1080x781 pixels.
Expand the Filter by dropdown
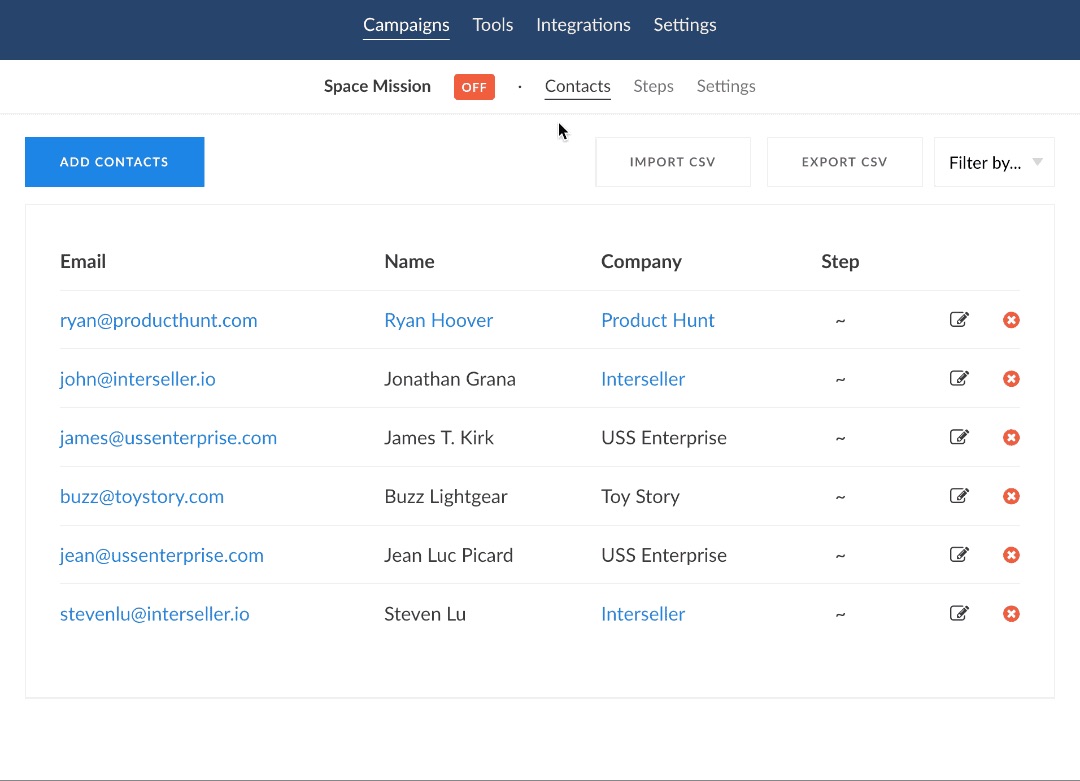(994, 163)
